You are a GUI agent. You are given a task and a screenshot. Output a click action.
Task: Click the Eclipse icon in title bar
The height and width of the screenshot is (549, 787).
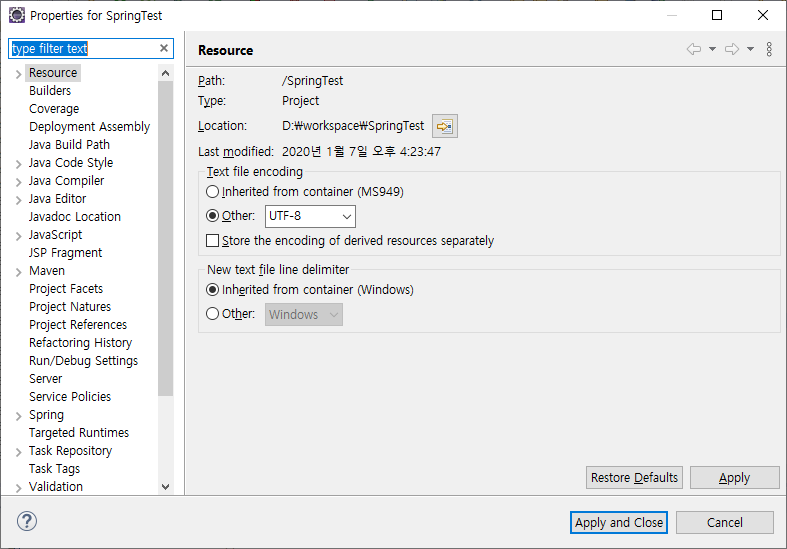pyautogui.click(x=17, y=15)
